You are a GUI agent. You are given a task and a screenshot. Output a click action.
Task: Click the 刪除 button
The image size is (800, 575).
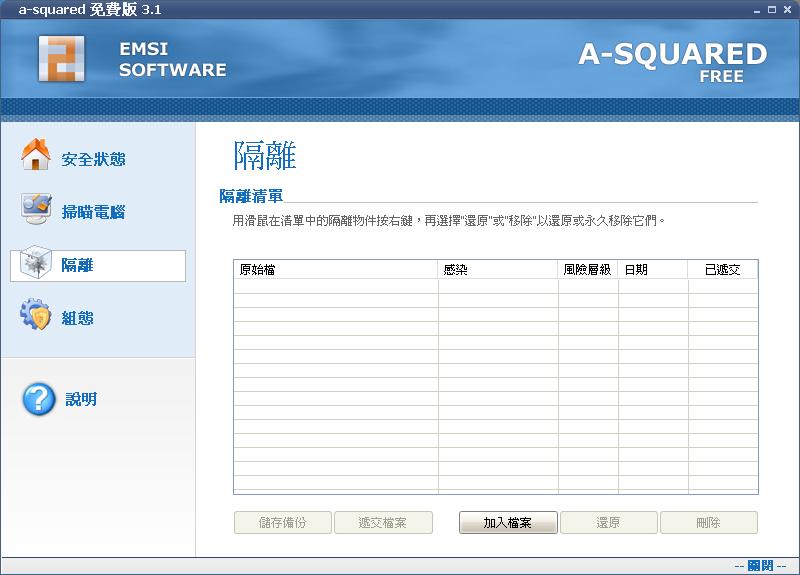pos(709,522)
